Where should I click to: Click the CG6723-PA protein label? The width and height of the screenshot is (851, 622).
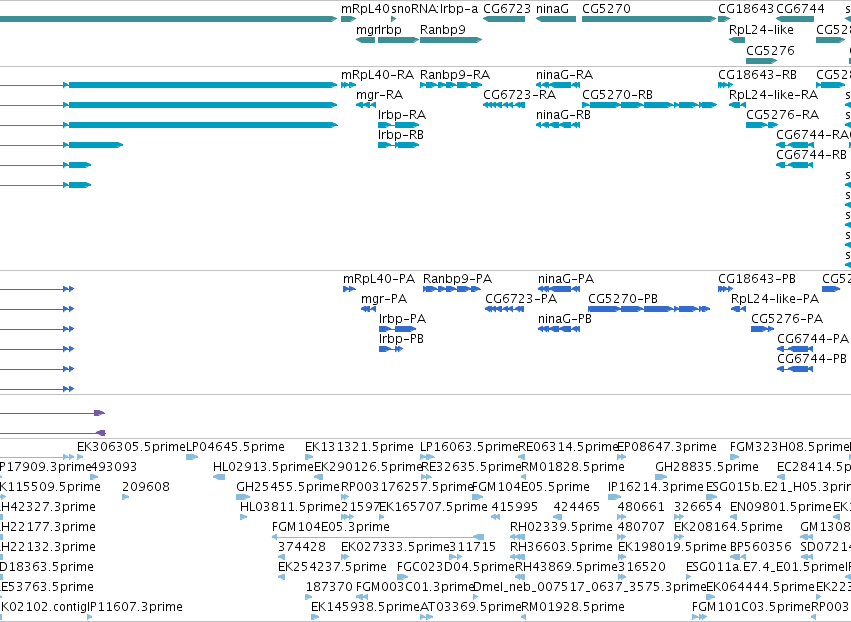(x=521, y=299)
